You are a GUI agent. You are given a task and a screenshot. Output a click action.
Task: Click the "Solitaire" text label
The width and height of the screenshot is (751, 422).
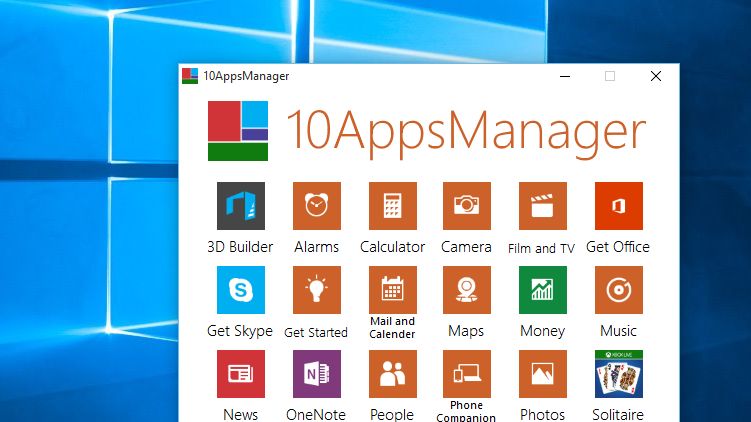[618, 414]
